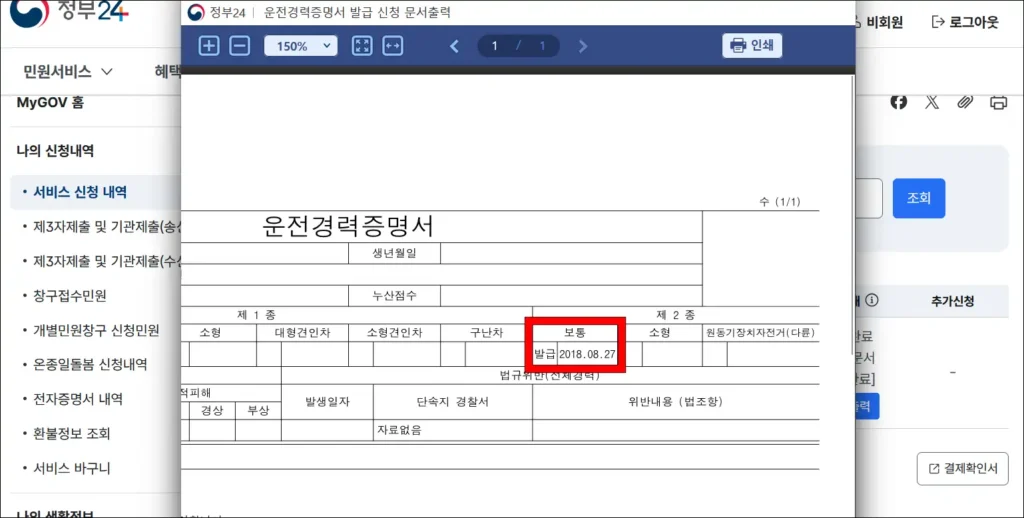Image resolution: width=1024 pixels, height=518 pixels.
Task: Click the current page number field
Action: tap(494, 46)
